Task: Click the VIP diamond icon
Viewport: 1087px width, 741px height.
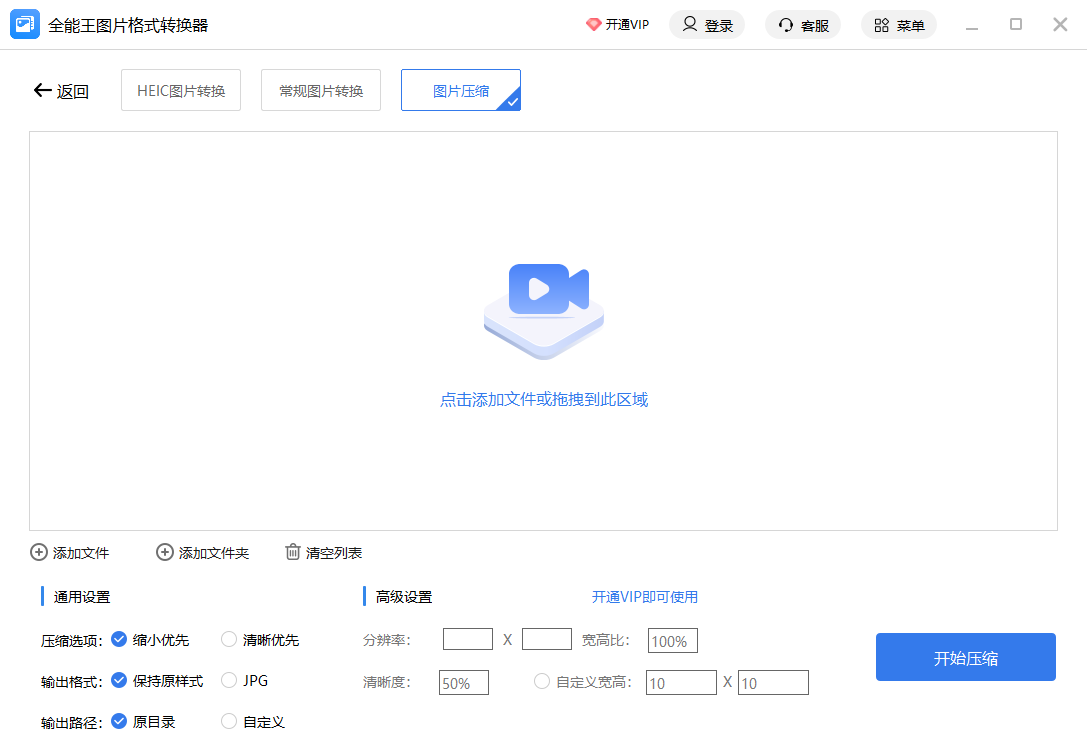Action: (593, 25)
